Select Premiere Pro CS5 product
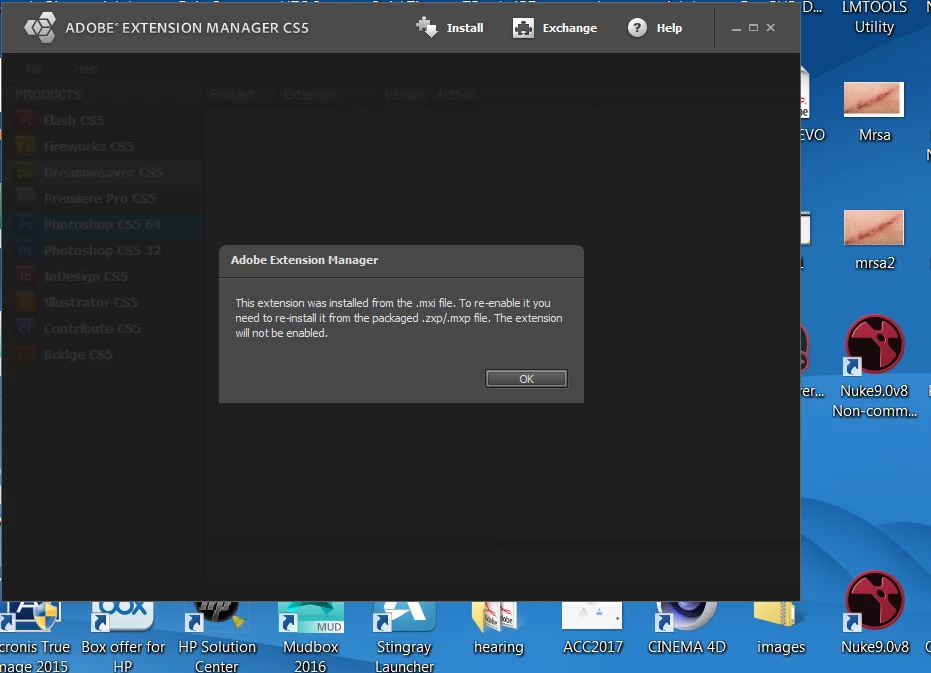The image size is (931, 673). (102, 198)
